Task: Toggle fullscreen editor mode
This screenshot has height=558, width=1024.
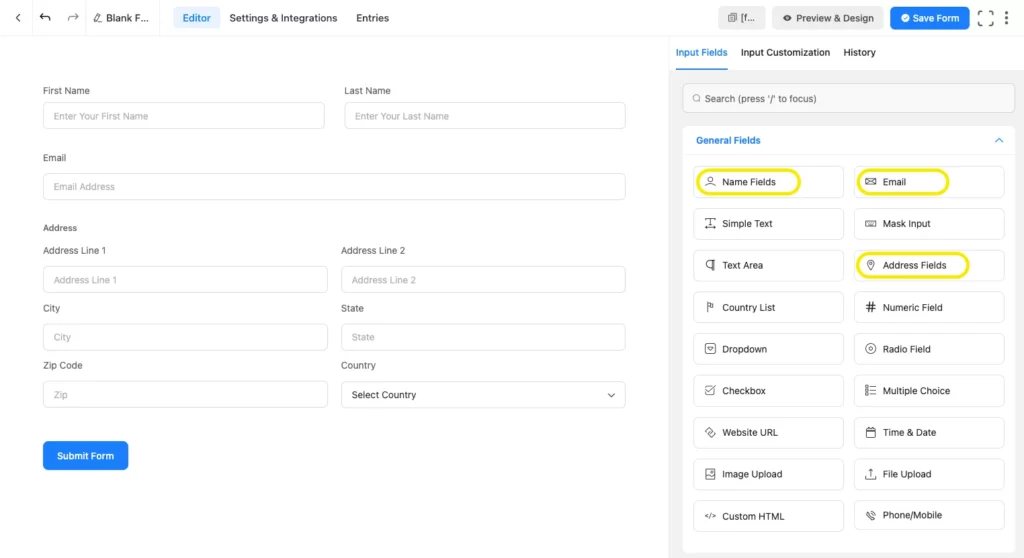Action: coord(985,18)
